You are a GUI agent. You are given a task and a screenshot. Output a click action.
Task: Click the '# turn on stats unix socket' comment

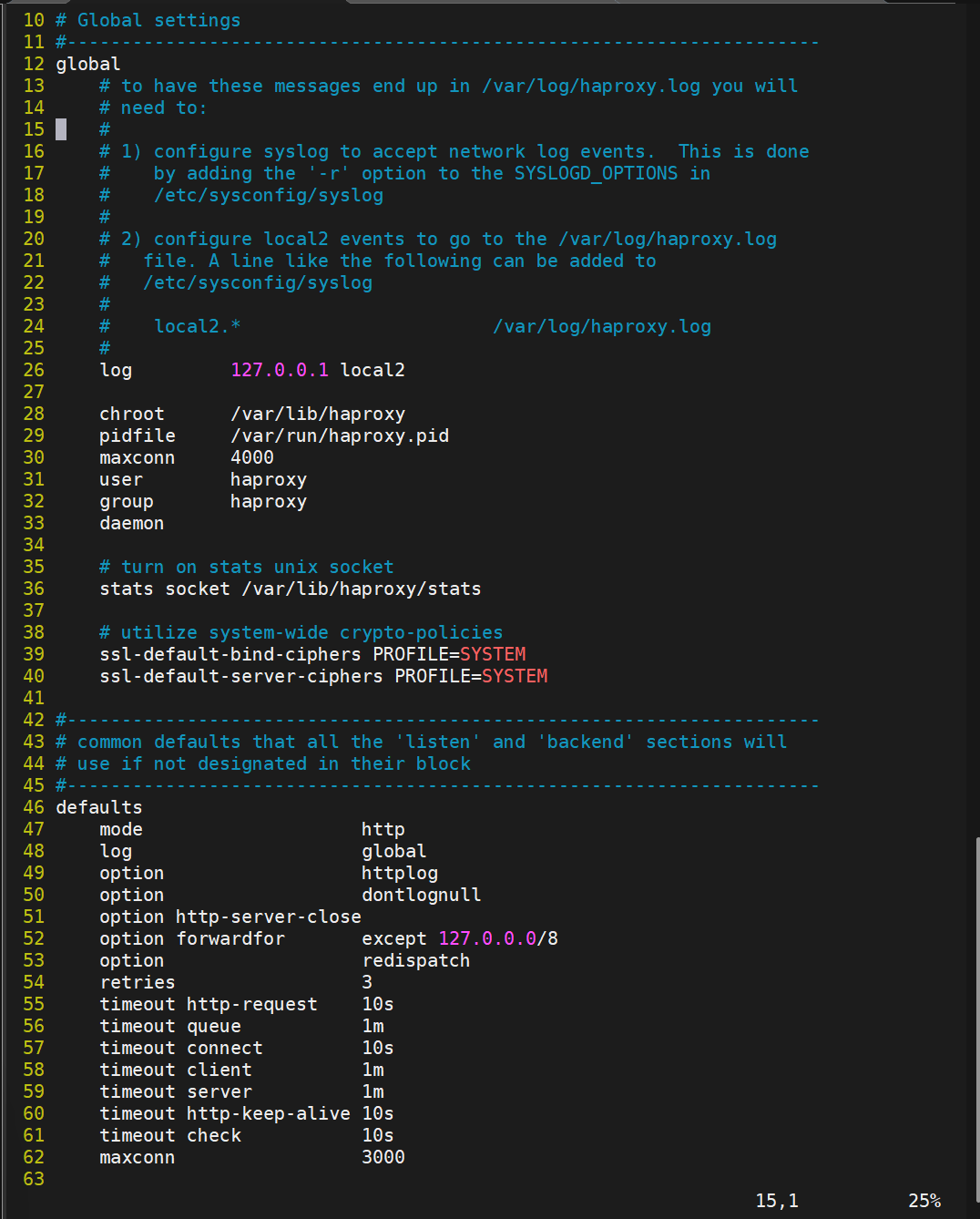[x=247, y=567]
